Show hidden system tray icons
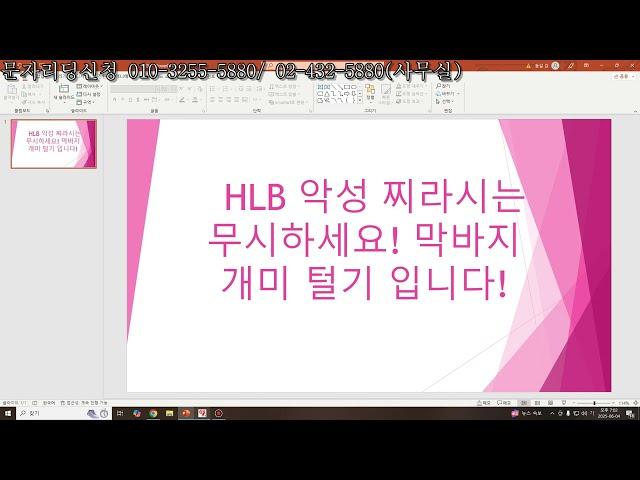This screenshot has height=480, width=640. [552, 413]
